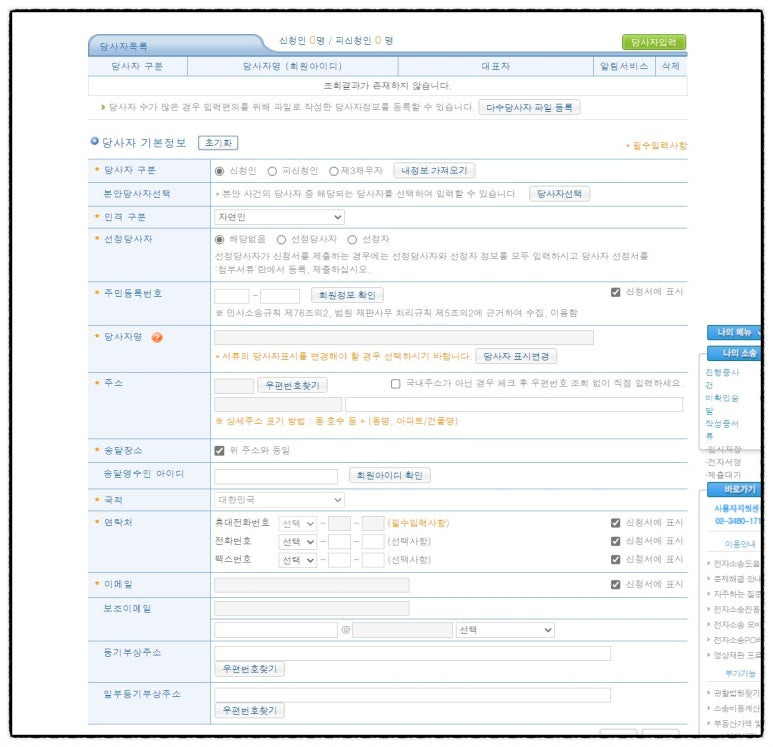Viewport: 773px width, 747px height.
Task: Select the 제3채무자 radio button
Action: (x=334, y=171)
